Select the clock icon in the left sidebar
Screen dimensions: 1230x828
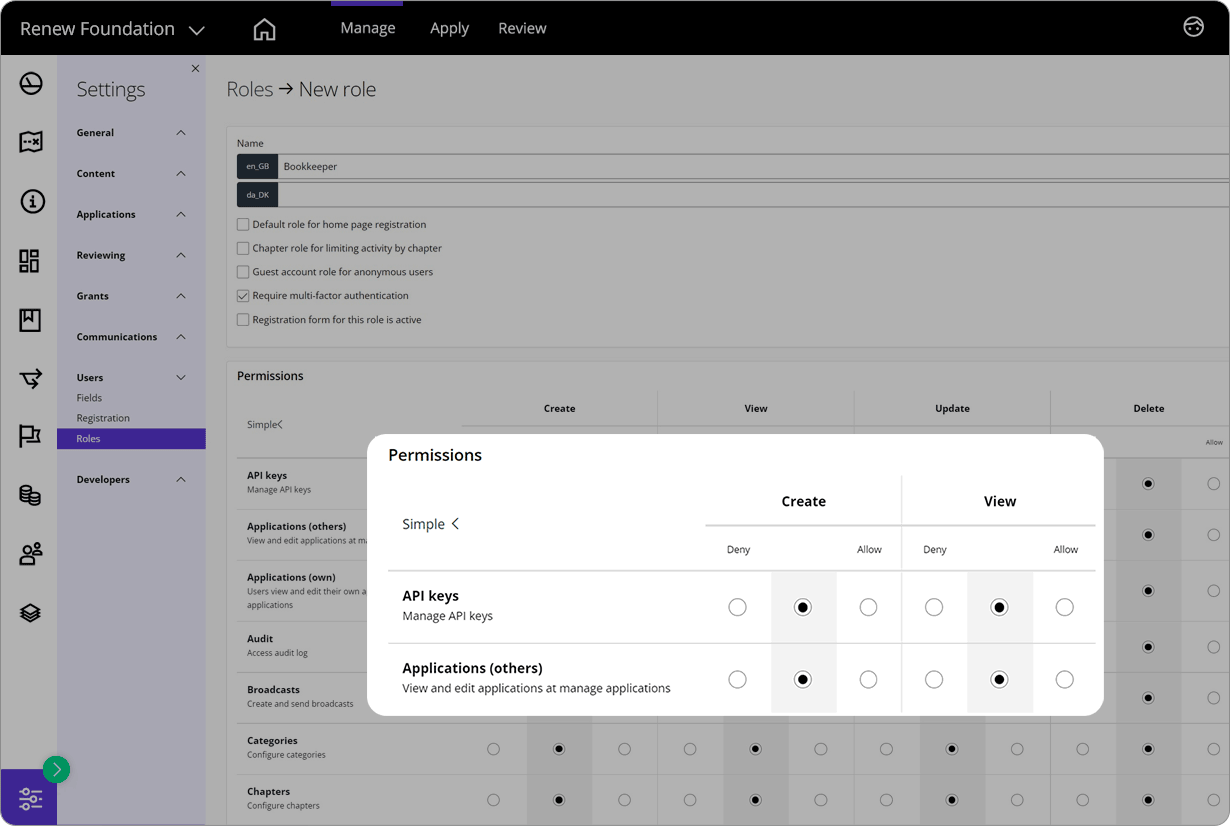(x=30, y=84)
